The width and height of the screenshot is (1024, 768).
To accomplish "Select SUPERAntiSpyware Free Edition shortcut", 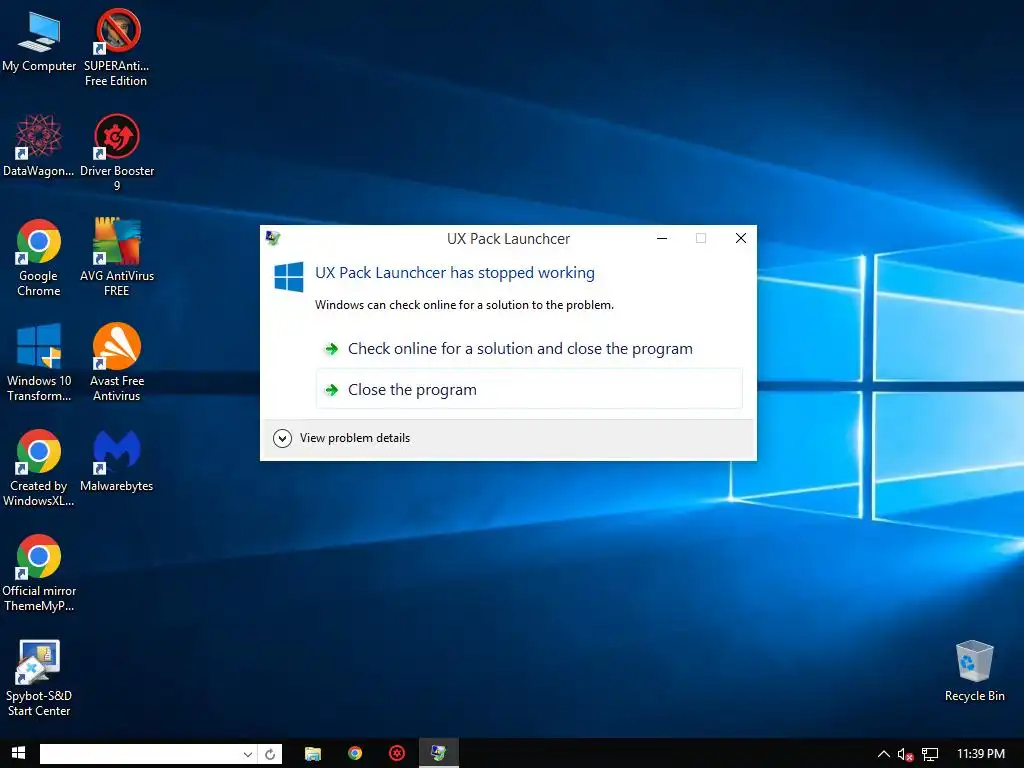I will point(116,47).
